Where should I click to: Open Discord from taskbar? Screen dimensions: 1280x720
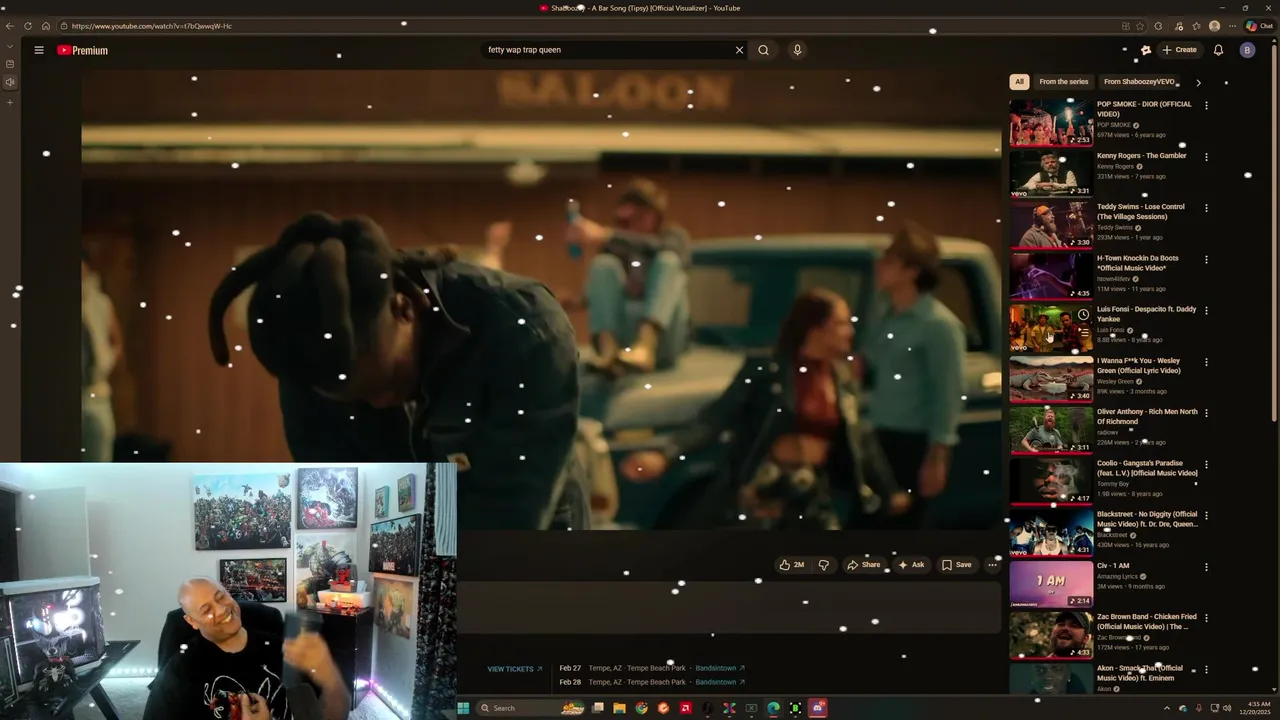[817, 708]
